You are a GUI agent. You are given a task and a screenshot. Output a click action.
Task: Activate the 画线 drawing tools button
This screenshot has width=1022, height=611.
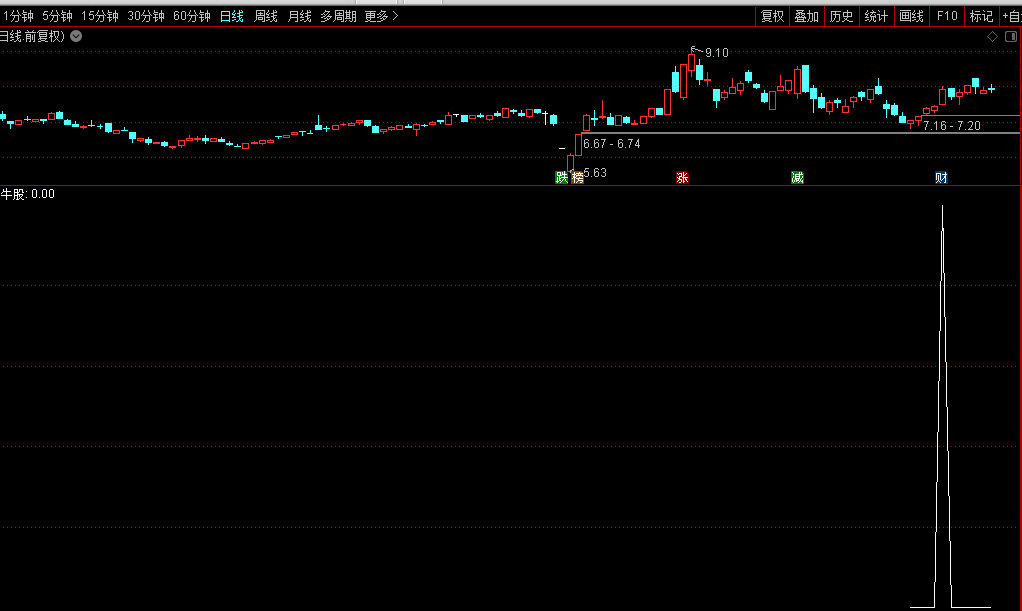coord(911,16)
